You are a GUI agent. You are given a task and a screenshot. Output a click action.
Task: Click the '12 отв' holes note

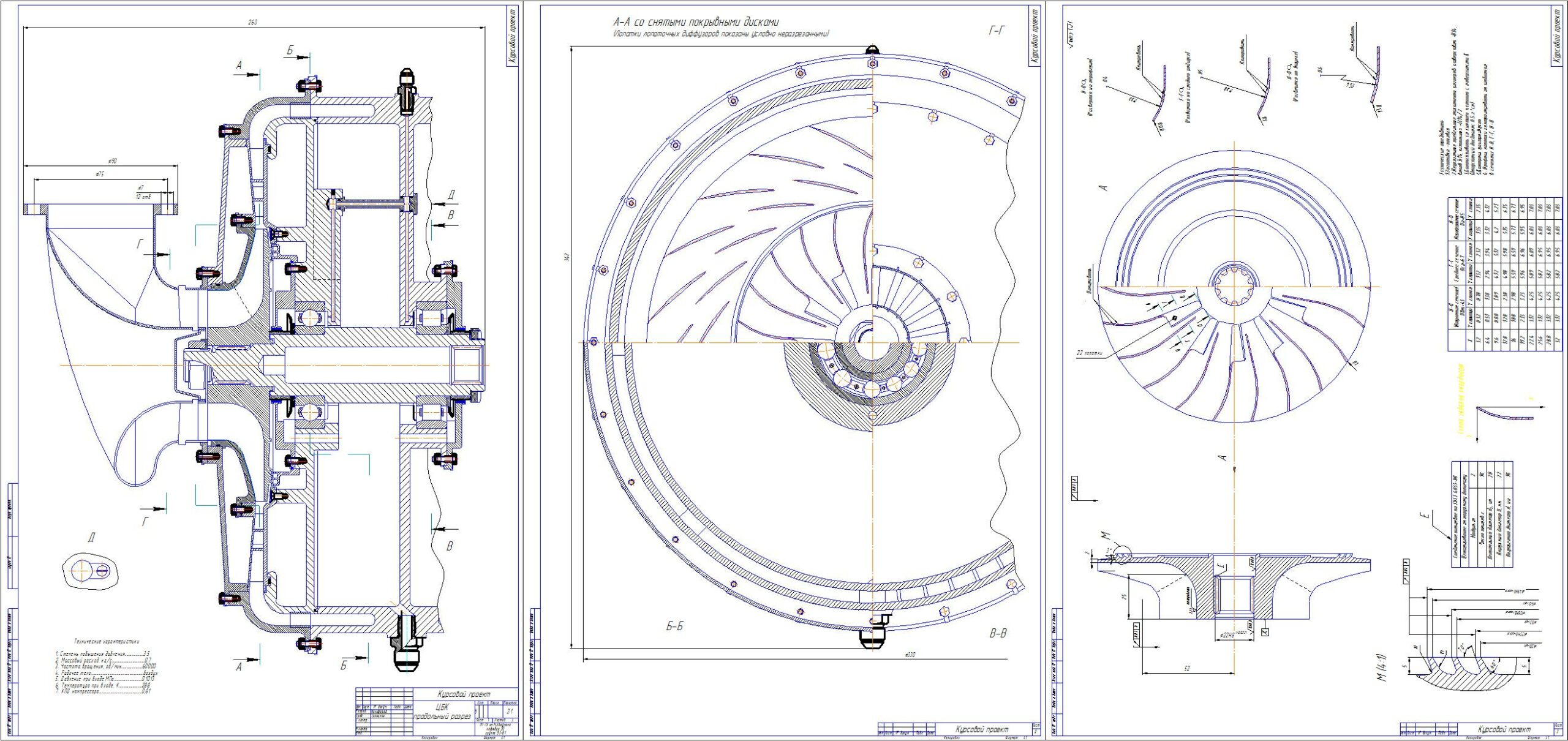click(143, 197)
